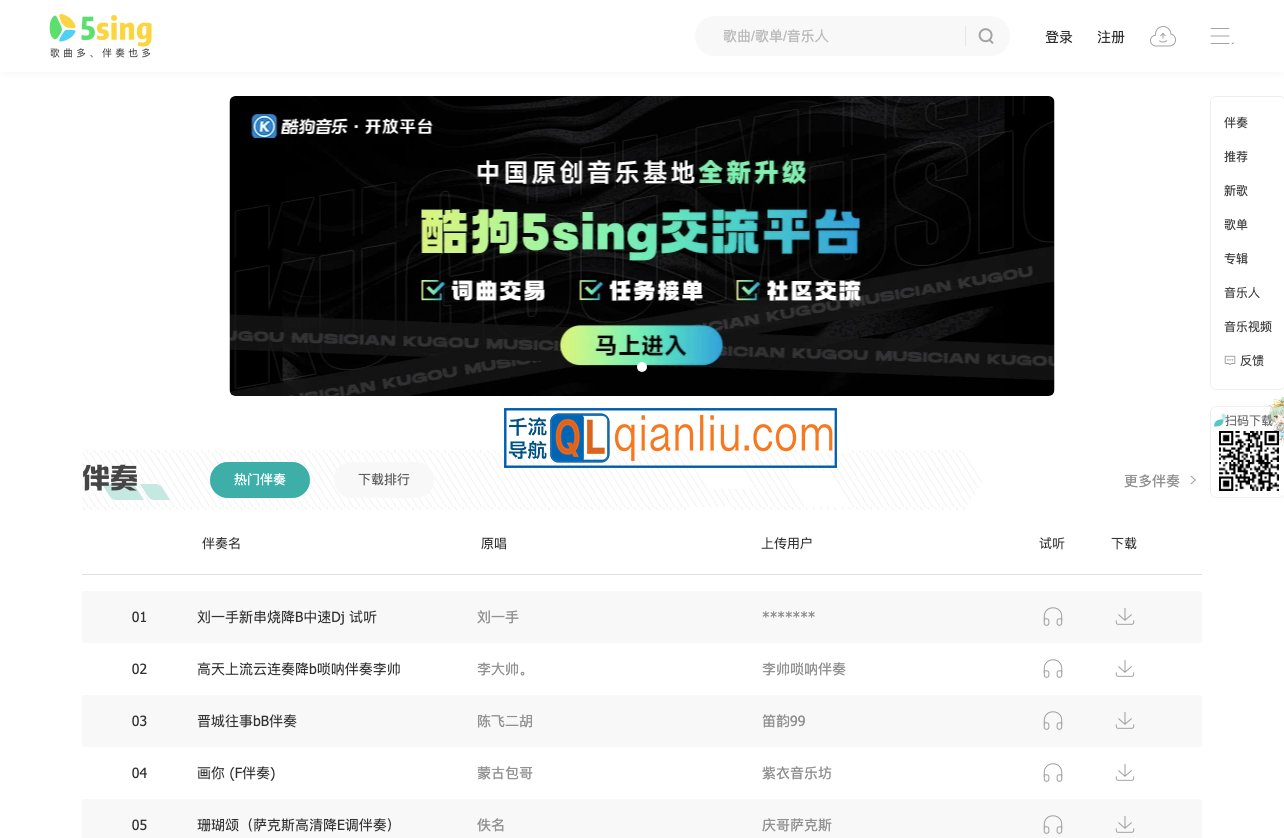Click download icon for 高天上流云 row
This screenshot has height=838, width=1284.
pos(1125,669)
